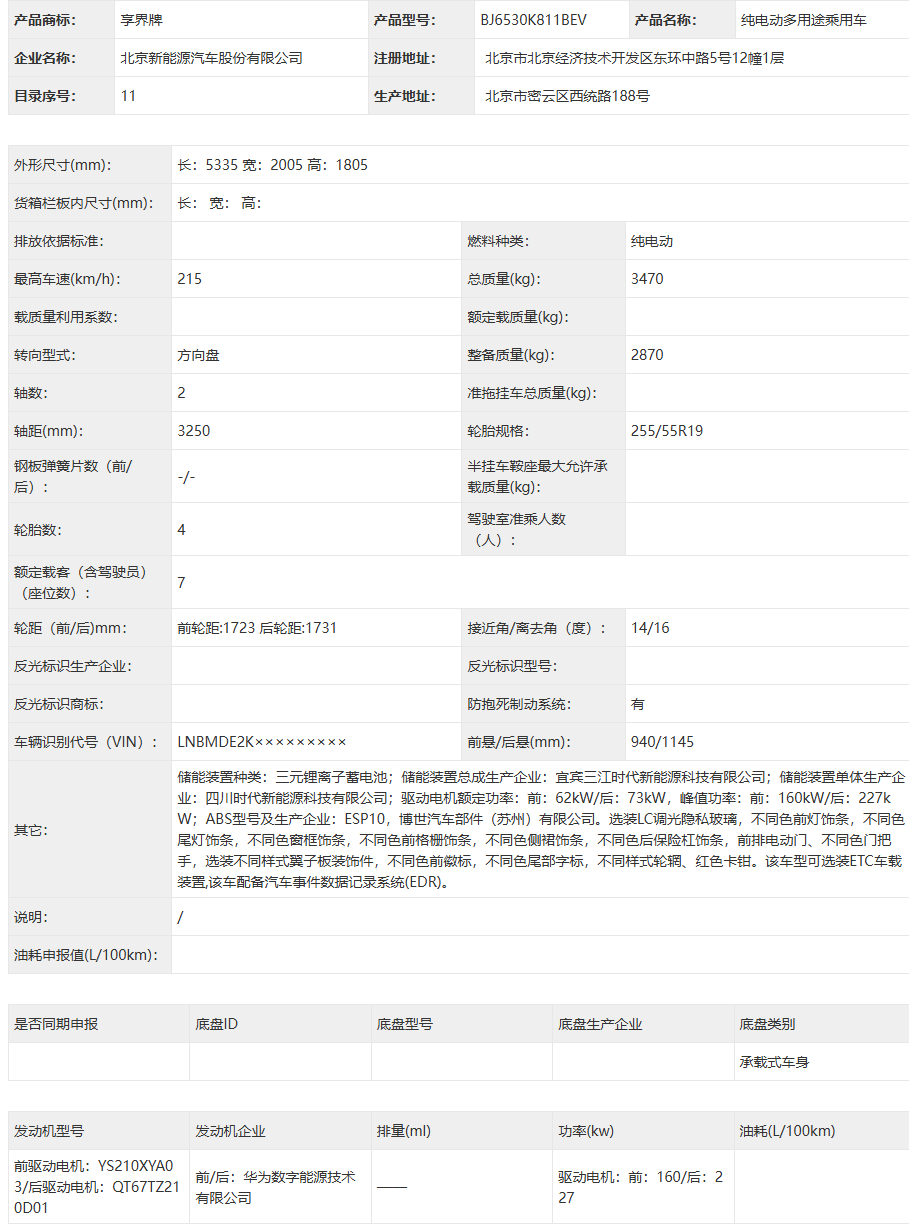Select wheelbase value 3250
Image resolution: width=909 pixels, height=1224 pixels.
click(194, 431)
